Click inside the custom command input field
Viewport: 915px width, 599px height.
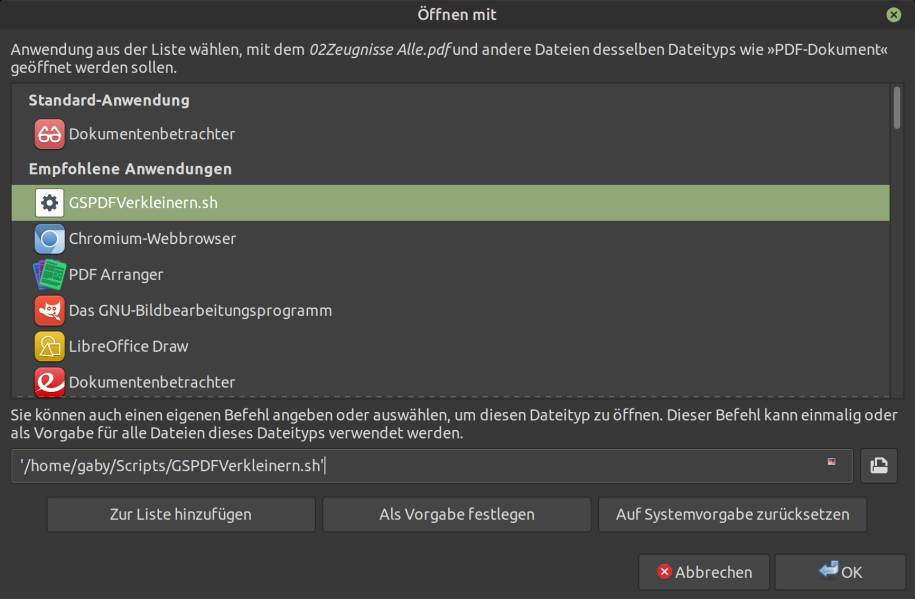pos(400,464)
